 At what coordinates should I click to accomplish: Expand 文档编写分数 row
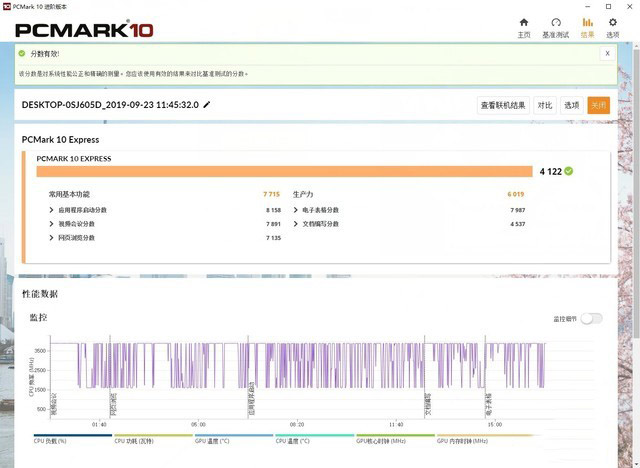click(x=296, y=224)
